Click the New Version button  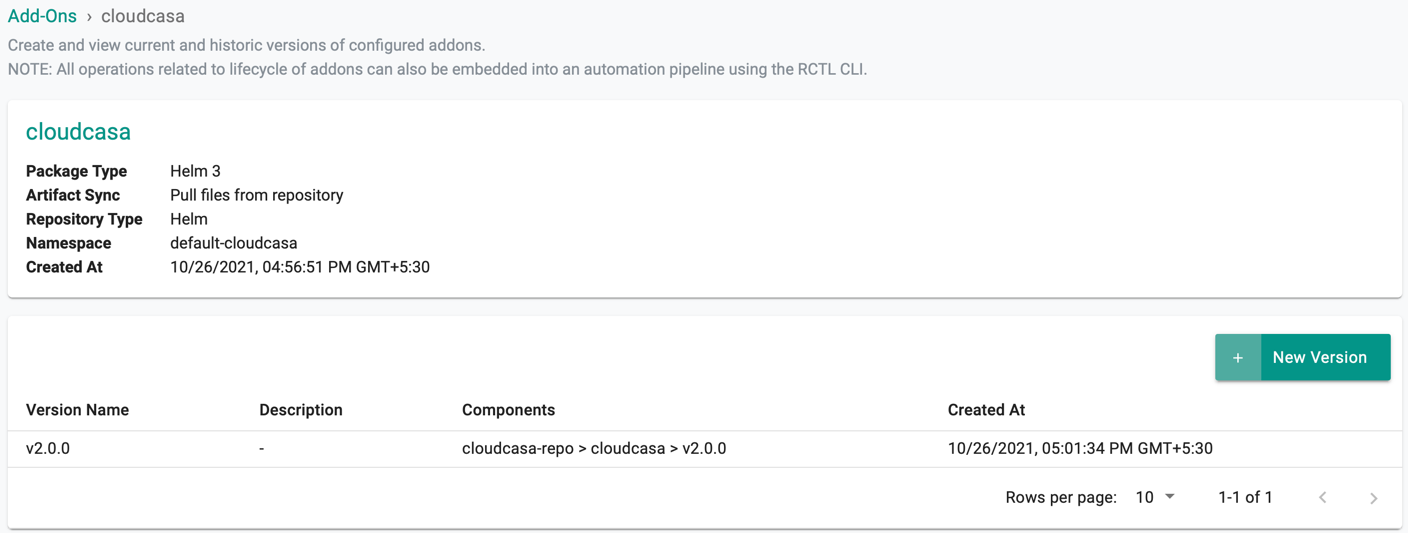click(1303, 358)
